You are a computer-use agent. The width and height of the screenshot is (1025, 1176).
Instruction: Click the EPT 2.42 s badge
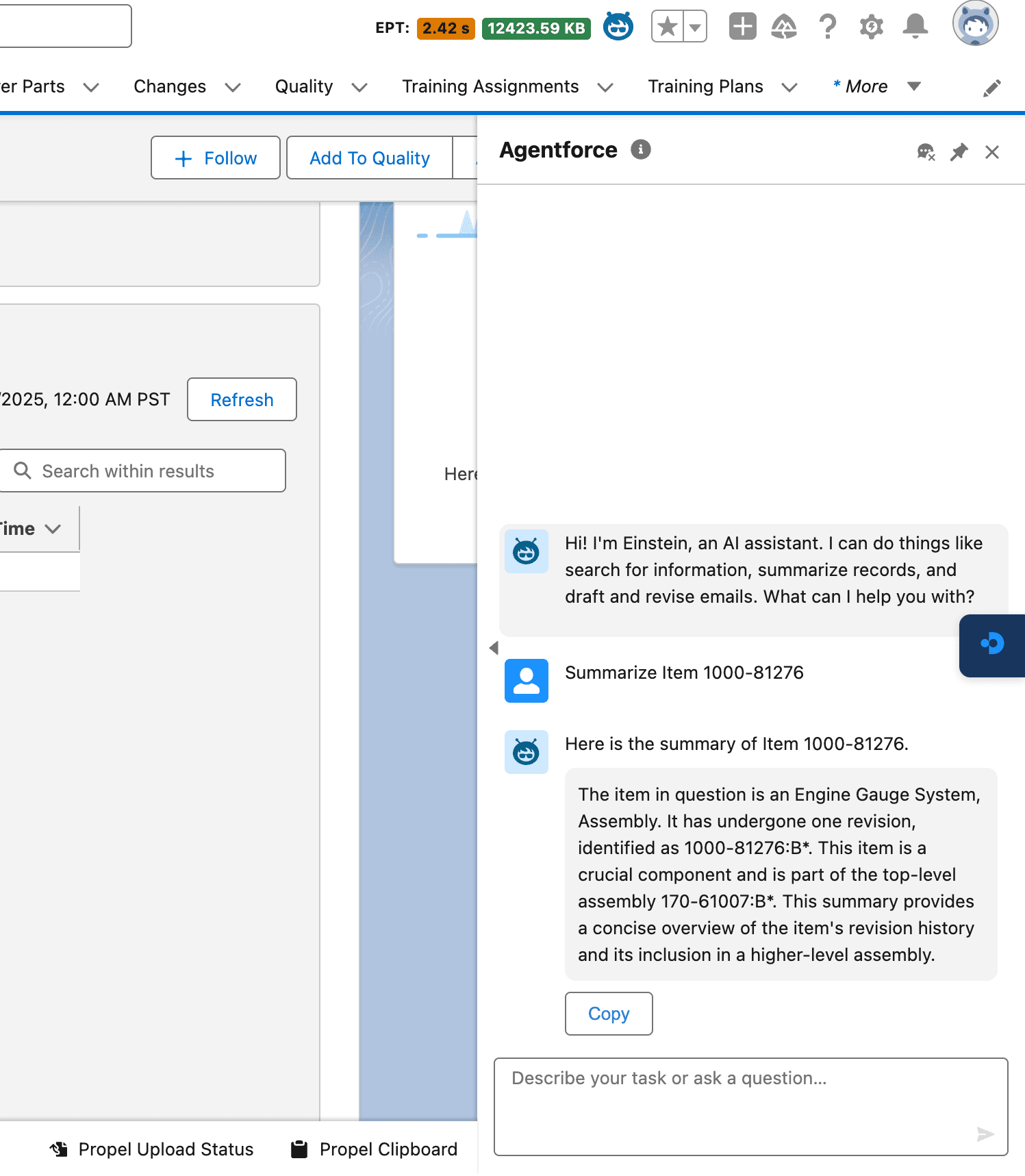click(x=446, y=28)
